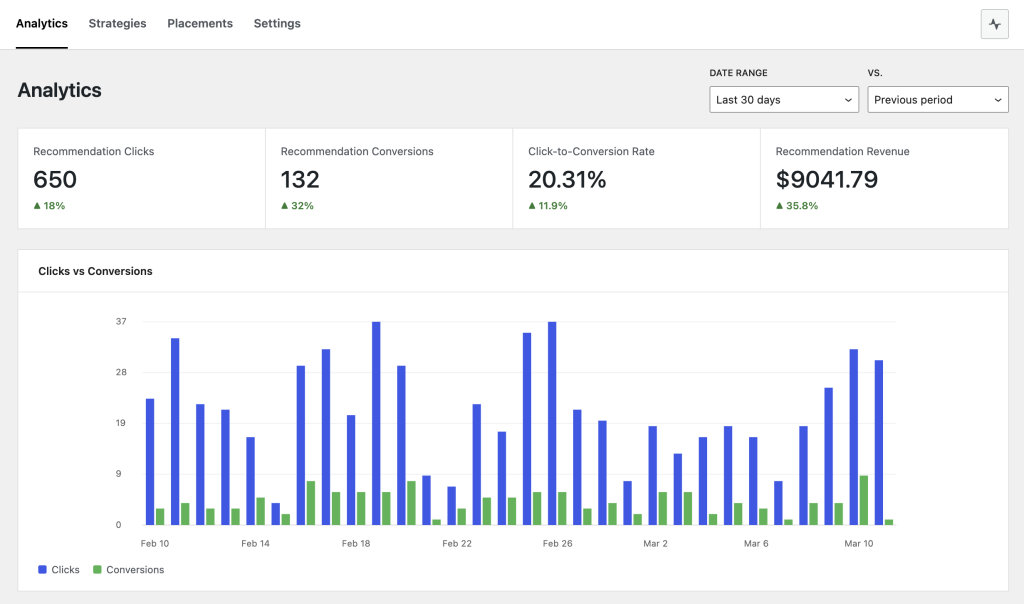
Task: Click the Feb 10 axis label
Action: pyautogui.click(x=155, y=543)
